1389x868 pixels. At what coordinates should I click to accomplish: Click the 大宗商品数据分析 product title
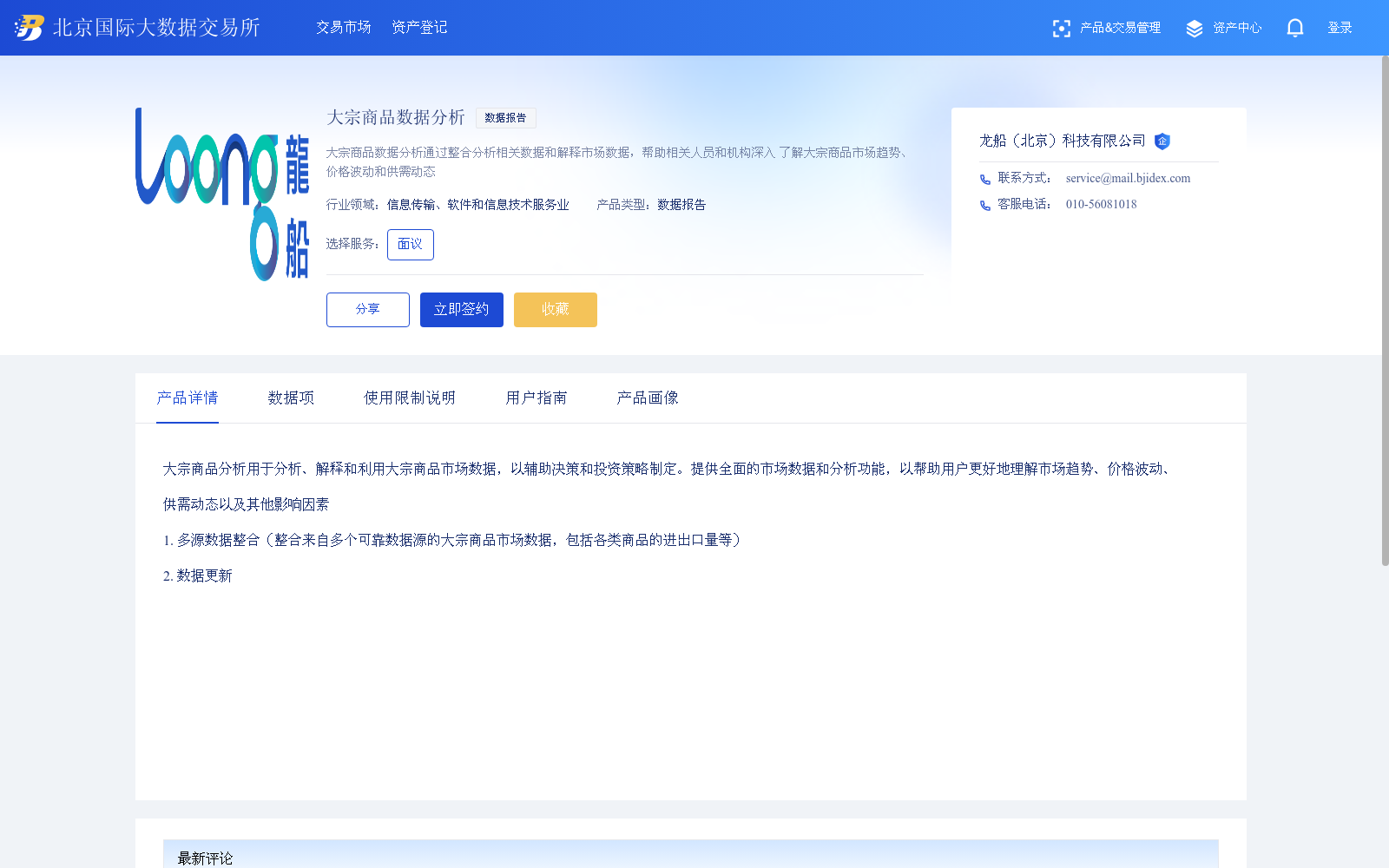pyautogui.click(x=396, y=117)
